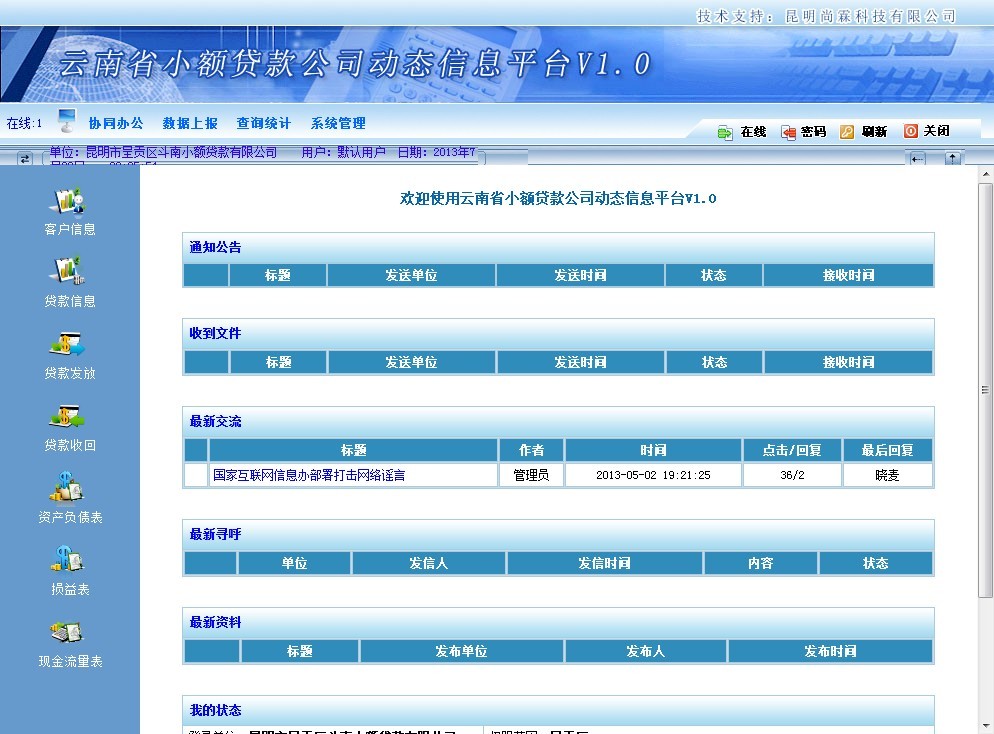Viewport: 994px width, 734px height.
Task: Select the 贷款收回 sidebar icon
Action: [68, 416]
